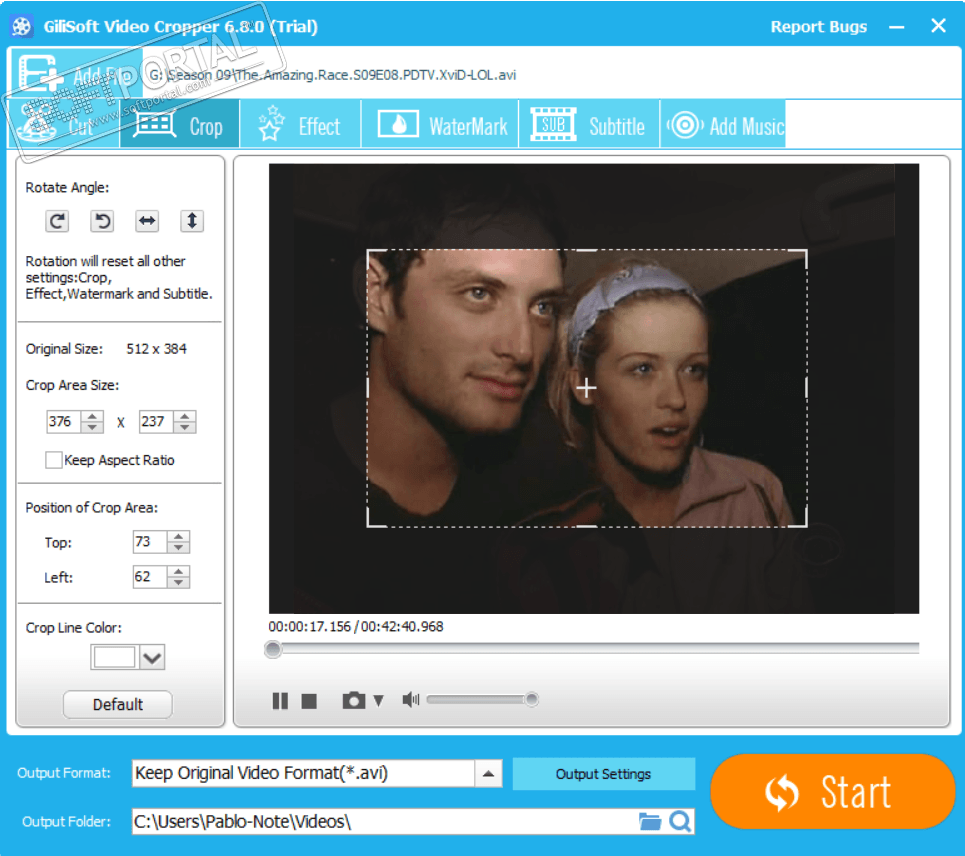Open the Add Music tab
Image resolution: width=965 pixels, height=856 pixels.
point(723,125)
